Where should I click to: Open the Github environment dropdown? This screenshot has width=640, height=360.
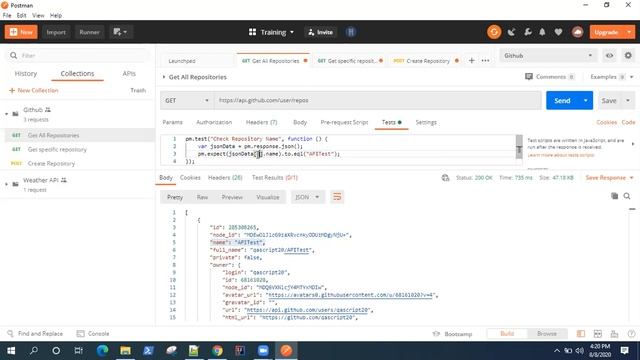click(548, 56)
